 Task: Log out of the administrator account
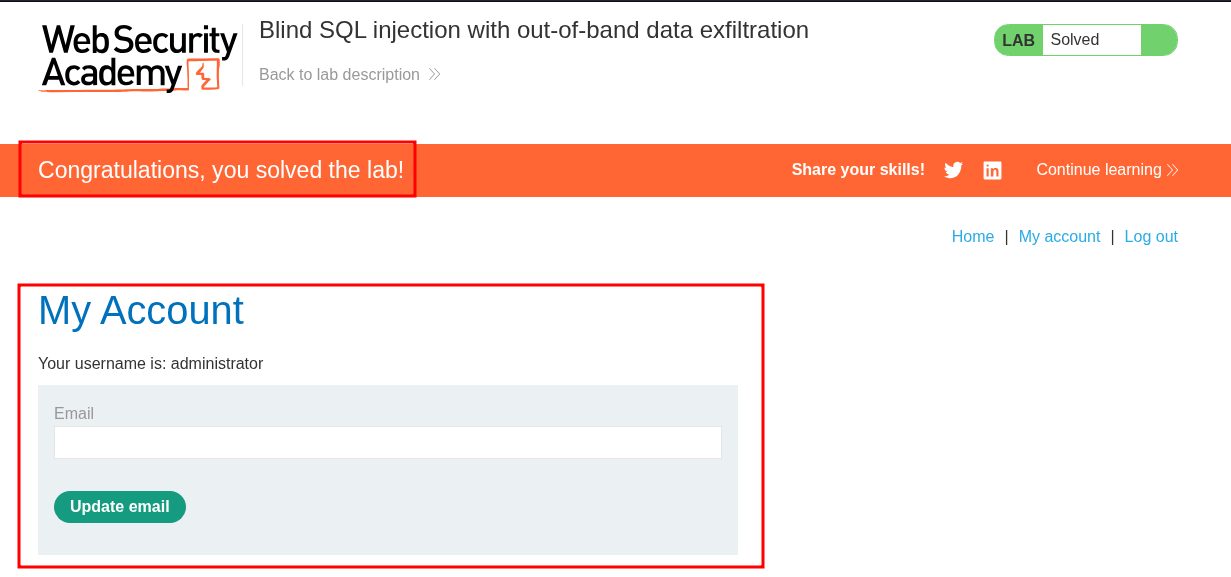1151,237
